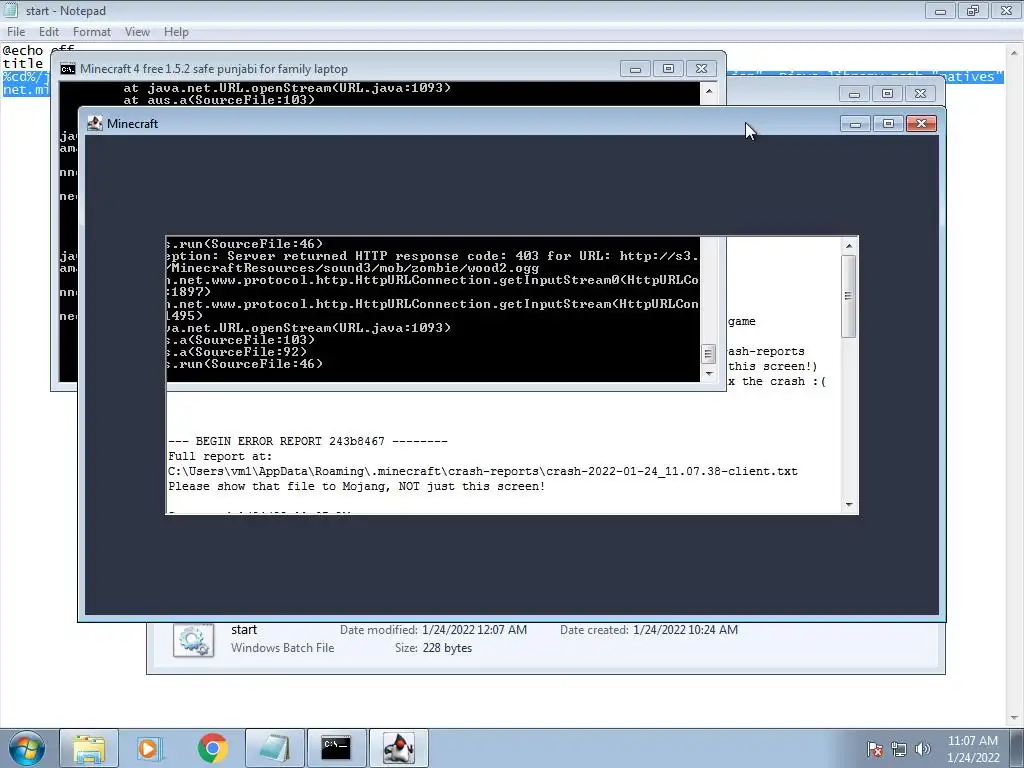Maximize the command prompt window
The image size is (1024, 768).
coord(668,69)
